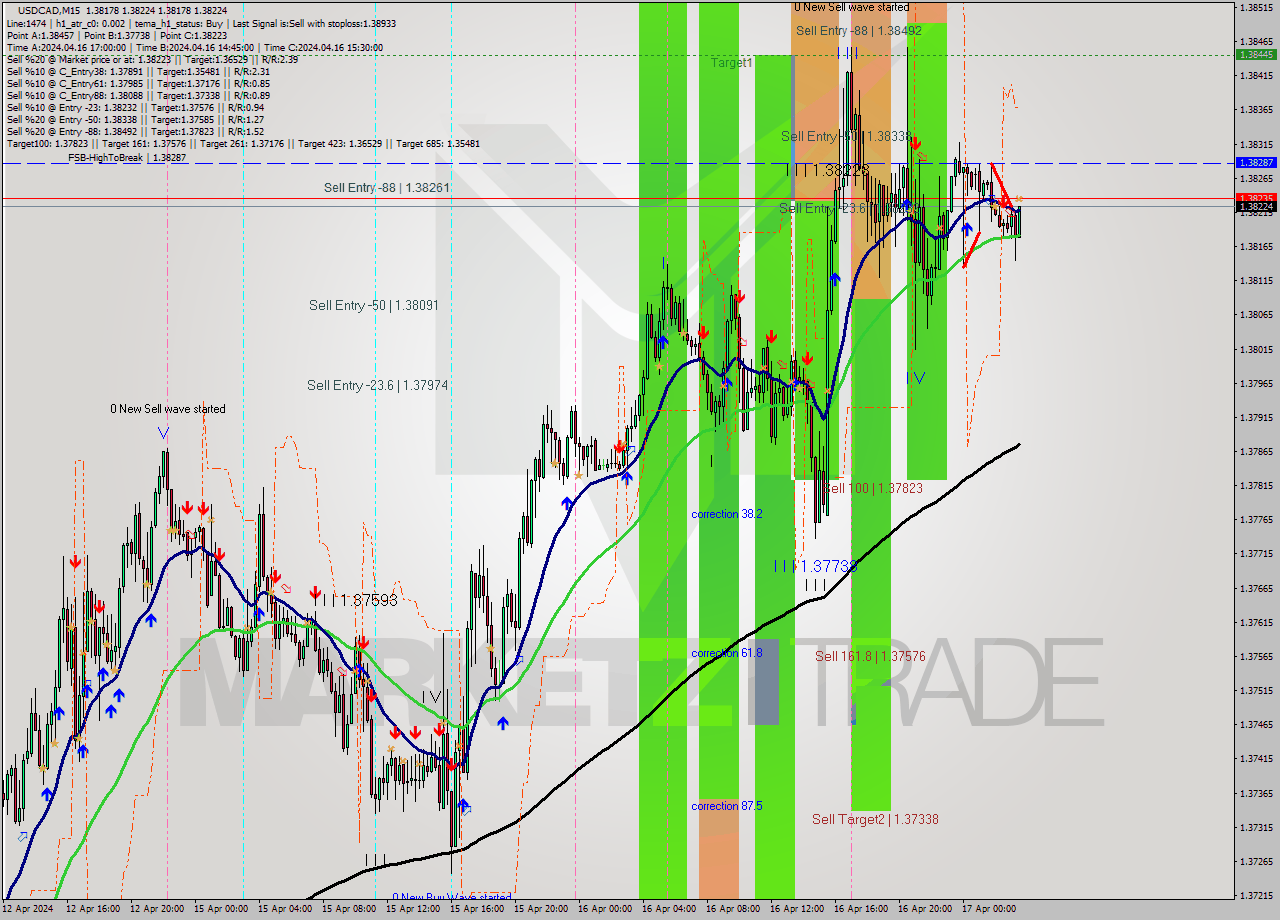Click the '12 Apr 2024' time axis label
The image size is (1280, 920).
pyautogui.click(x=27, y=909)
